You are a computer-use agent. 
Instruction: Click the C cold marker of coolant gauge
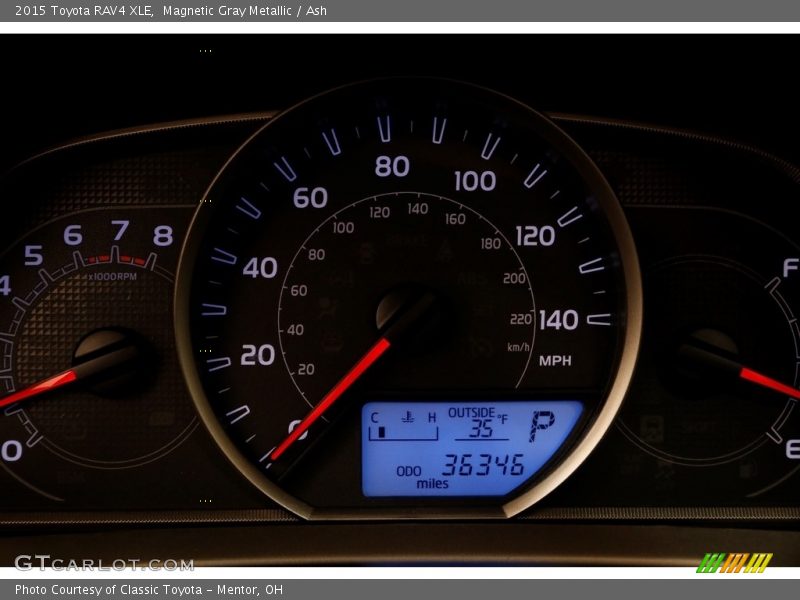(x=374, y=418)
